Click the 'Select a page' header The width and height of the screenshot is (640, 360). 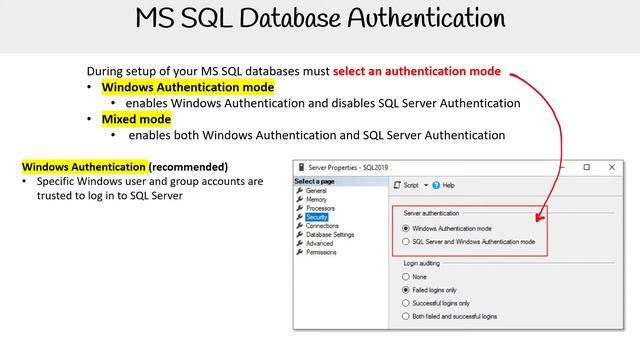(x=314, y=181)
